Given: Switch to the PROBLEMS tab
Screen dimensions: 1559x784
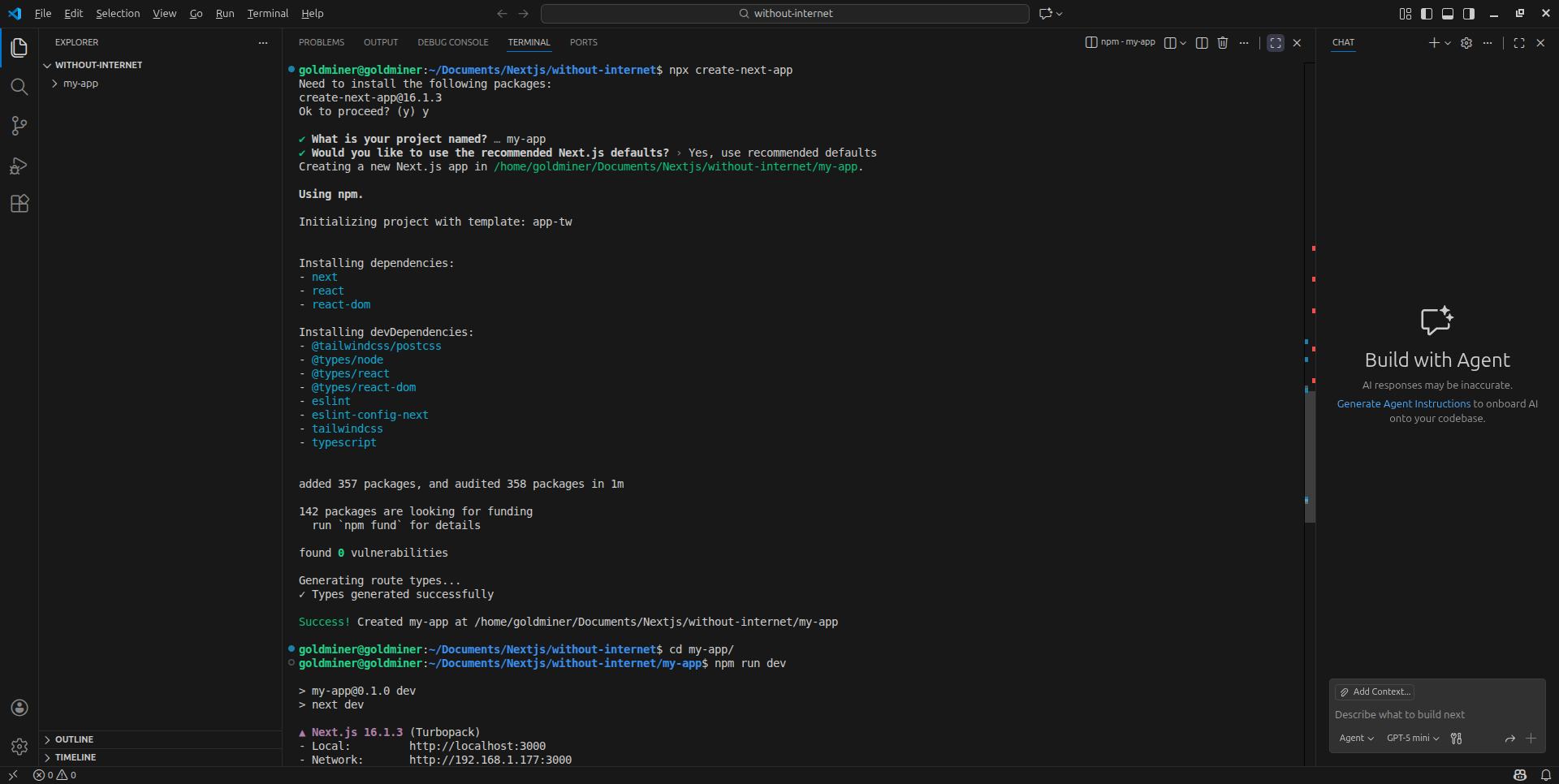Looking at the screenshot, I should (321, 42).
